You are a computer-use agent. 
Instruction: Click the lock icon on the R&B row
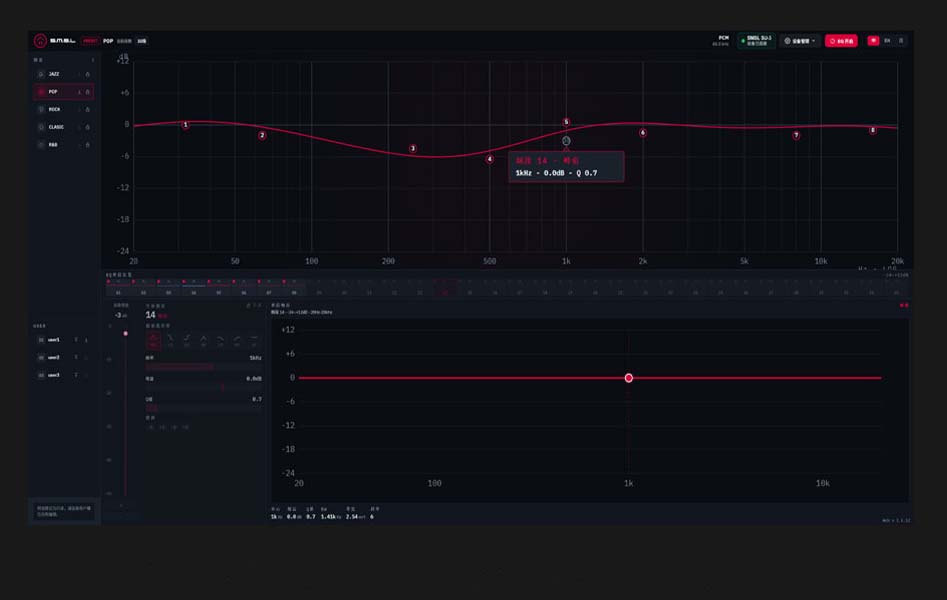[88, 145]
